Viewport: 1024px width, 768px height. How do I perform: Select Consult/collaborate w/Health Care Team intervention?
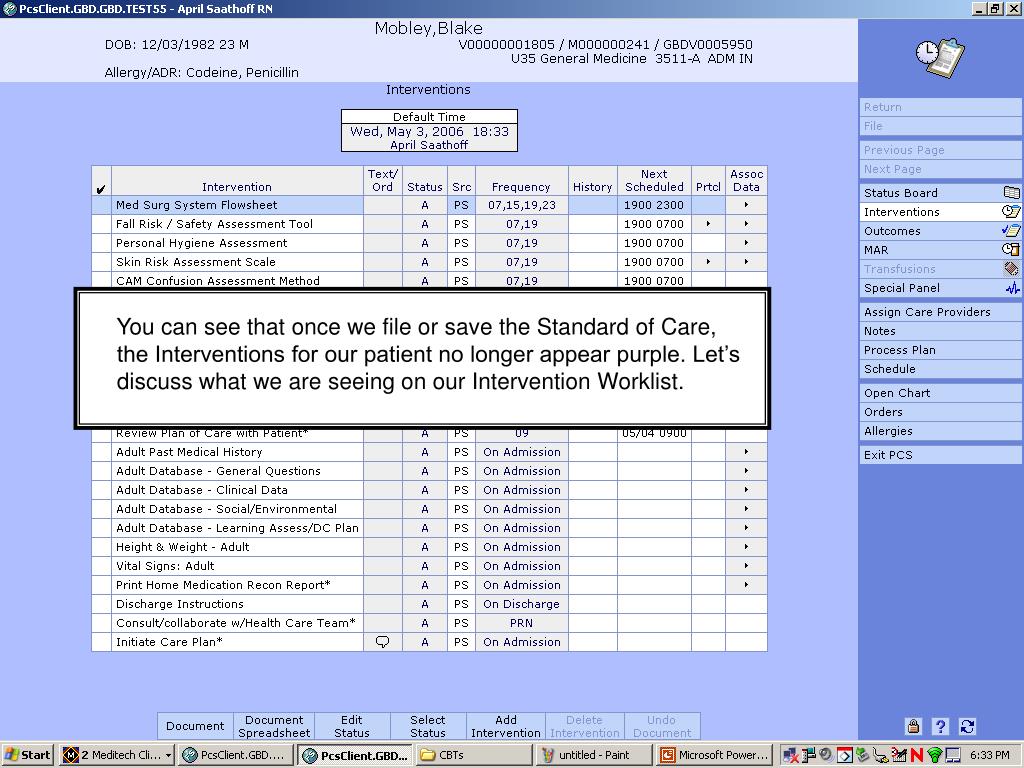pos(236,623)
